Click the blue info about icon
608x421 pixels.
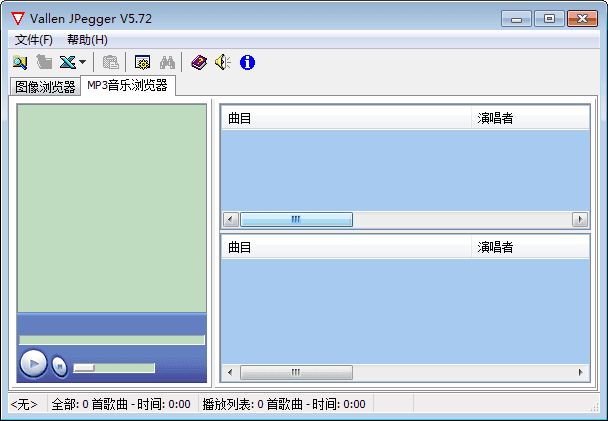tap(247, 63)
